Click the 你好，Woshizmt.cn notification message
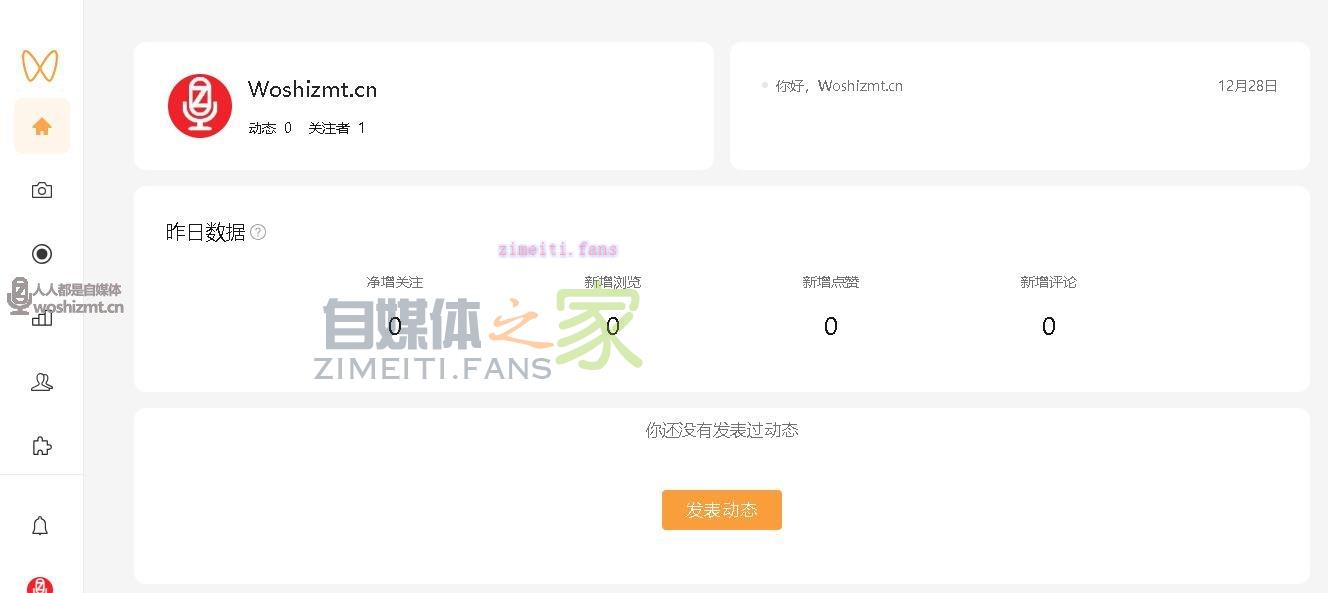This screenshot has height=593, width=1328. point(838,86)
